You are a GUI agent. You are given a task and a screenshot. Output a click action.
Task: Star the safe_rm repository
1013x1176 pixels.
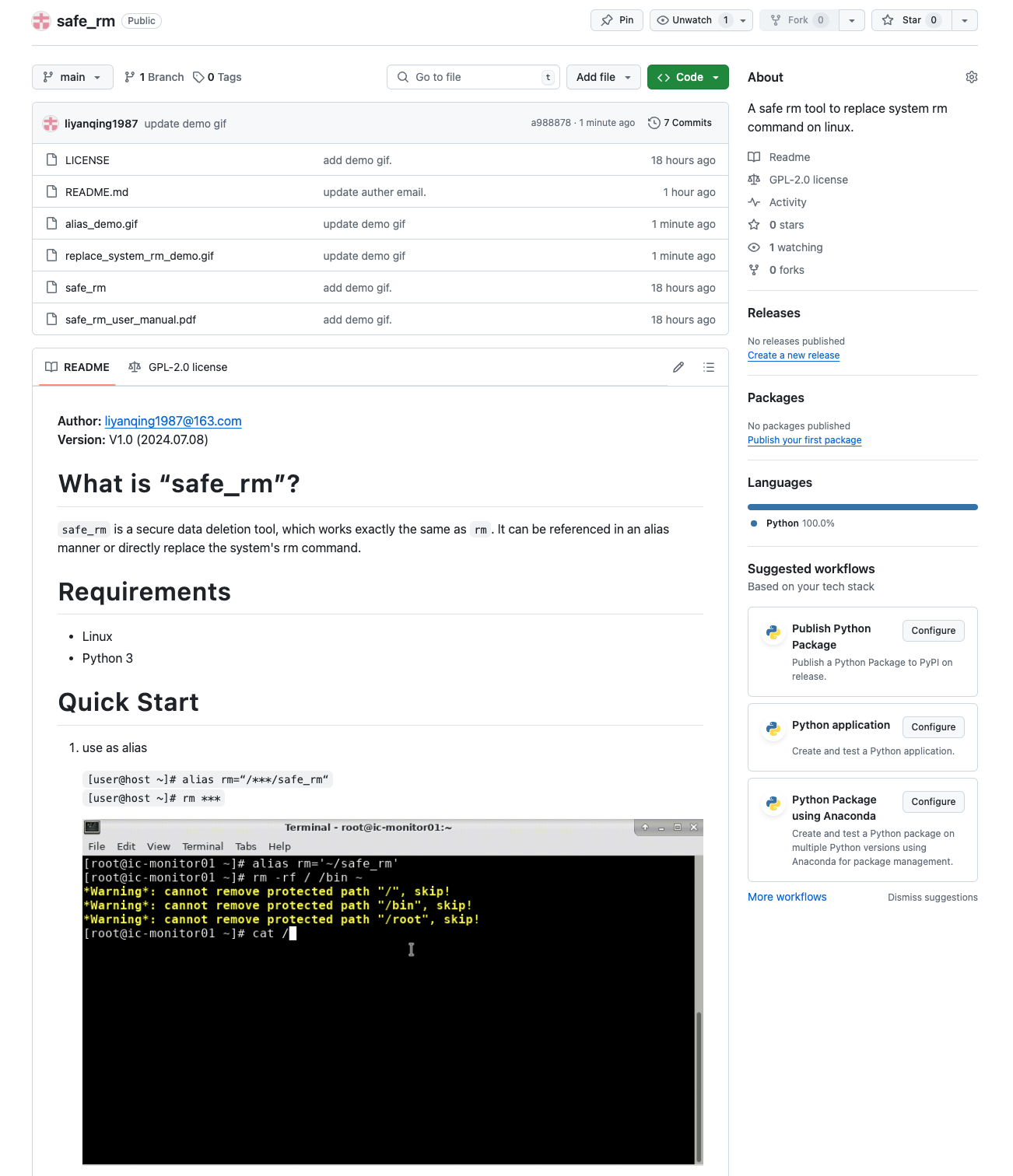[910, 20]
